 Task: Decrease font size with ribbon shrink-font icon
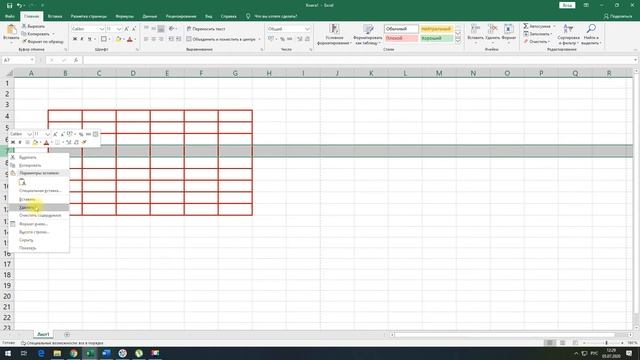(134, 29)
